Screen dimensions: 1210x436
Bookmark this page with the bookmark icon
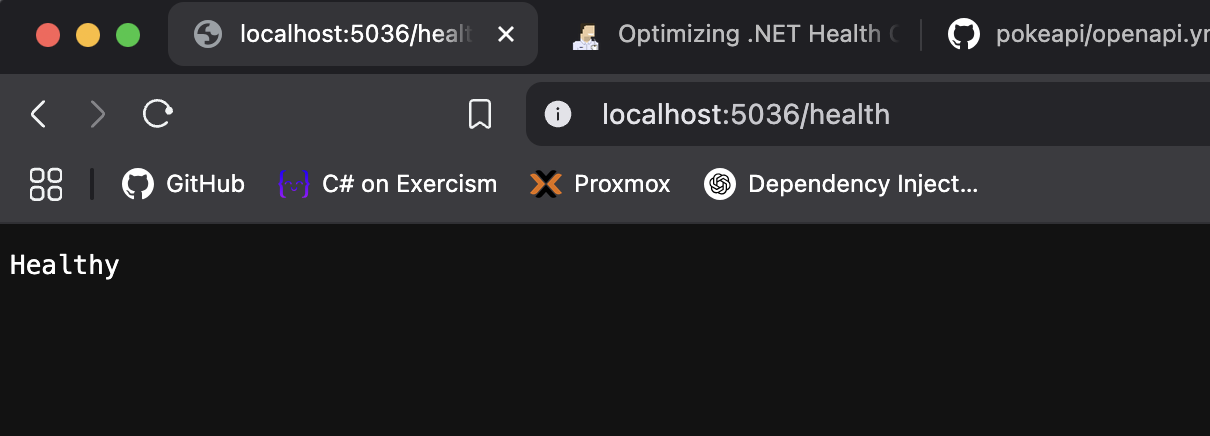pos(480,115)
